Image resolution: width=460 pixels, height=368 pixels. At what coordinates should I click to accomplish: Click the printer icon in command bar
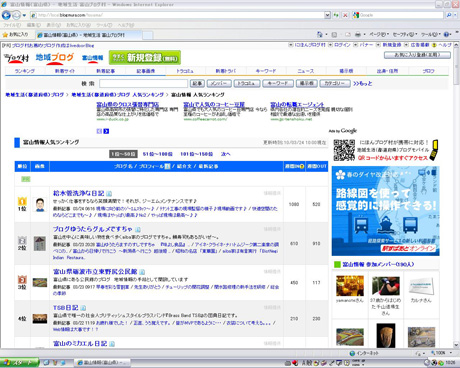tap(358, 34)
